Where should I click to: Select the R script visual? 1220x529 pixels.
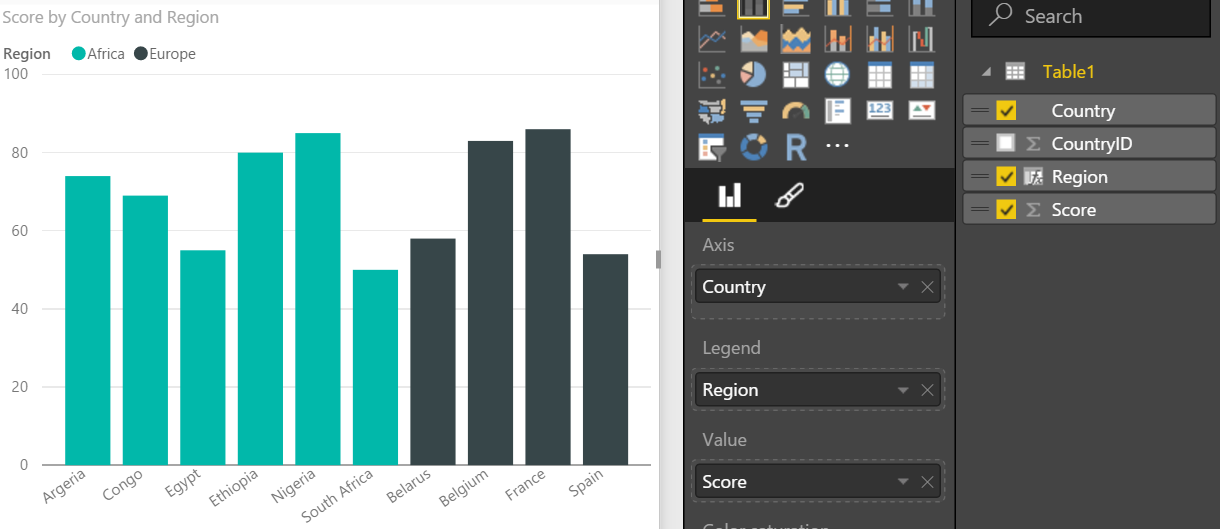(796, 147)
